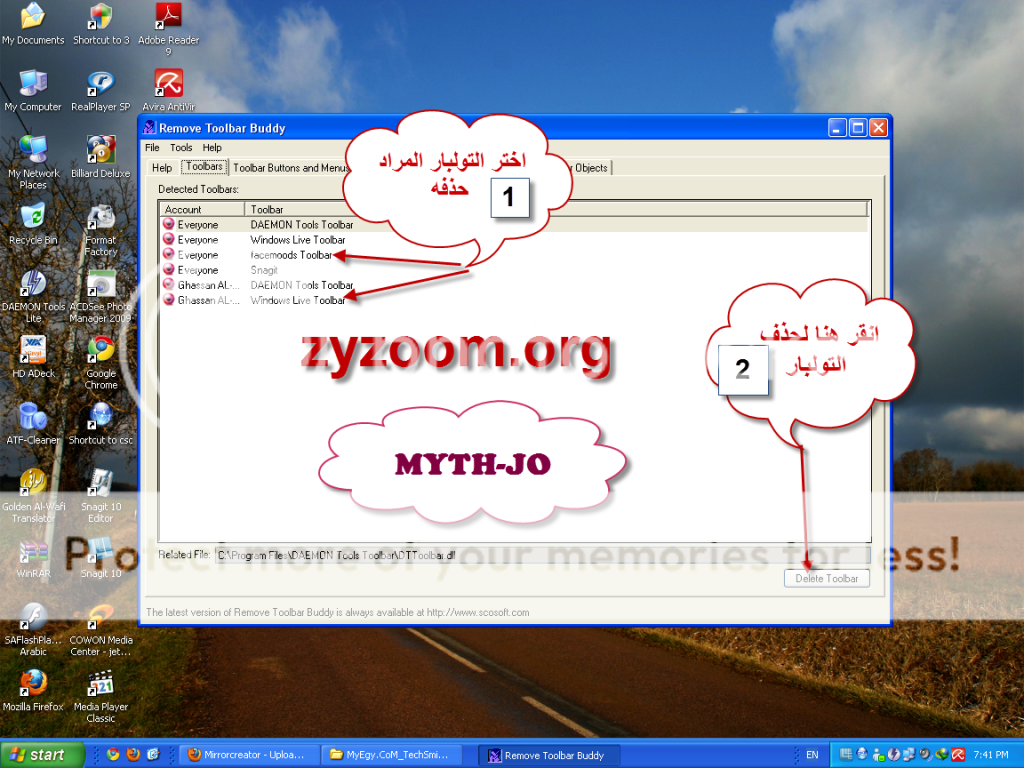The height and width of the screenshot is (768, 1024).
Task: Launch Golden Al-Wafi Translator shortcut
Action: point(33,496)
